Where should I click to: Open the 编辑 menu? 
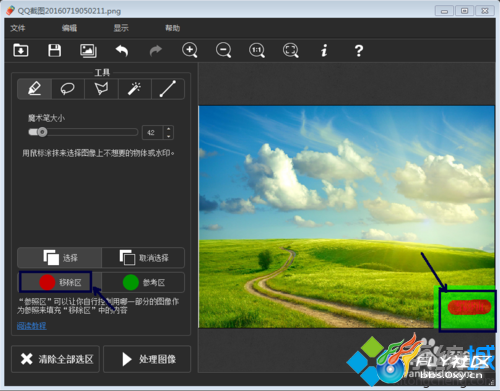[x=69, y=28]
